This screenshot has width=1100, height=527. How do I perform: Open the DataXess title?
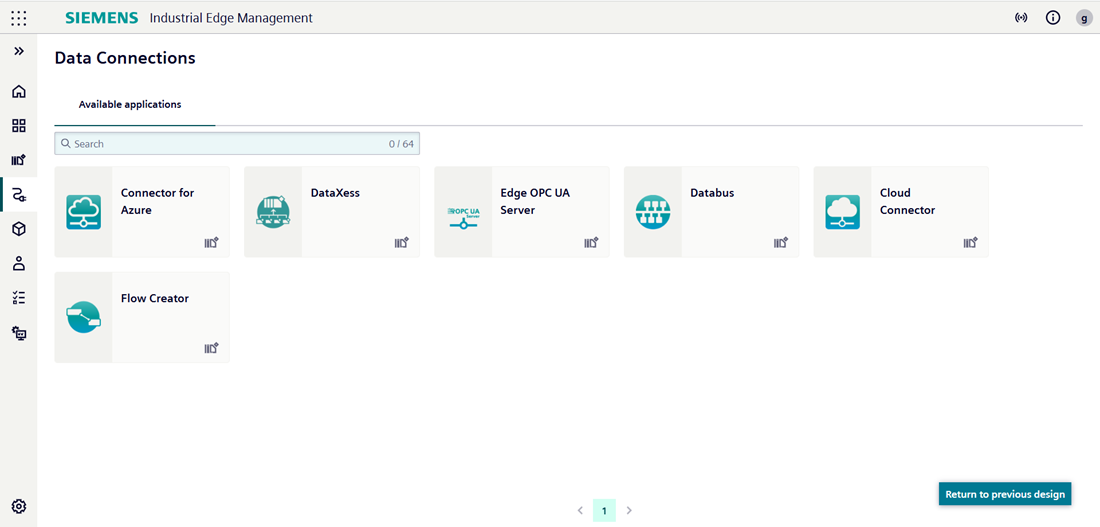point(335,193)
